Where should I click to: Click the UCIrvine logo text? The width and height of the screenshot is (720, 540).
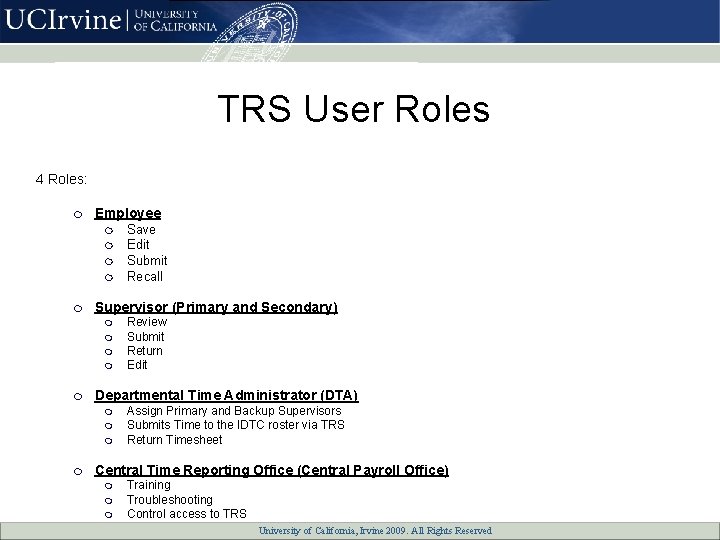(63, 20)
